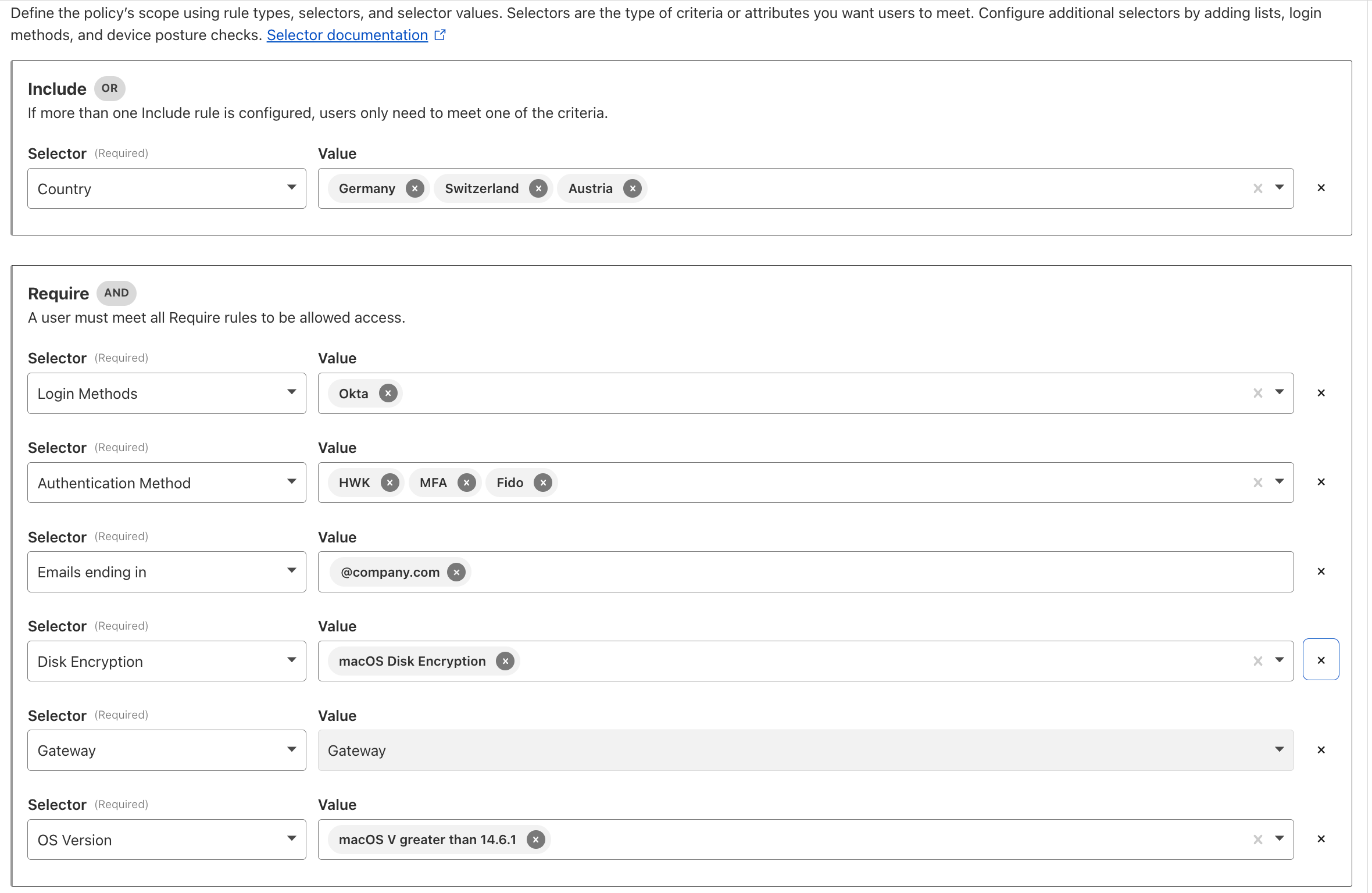Remove the @company.com email value
Viewport: 1372px width, 893px height.
coord(456,571)
